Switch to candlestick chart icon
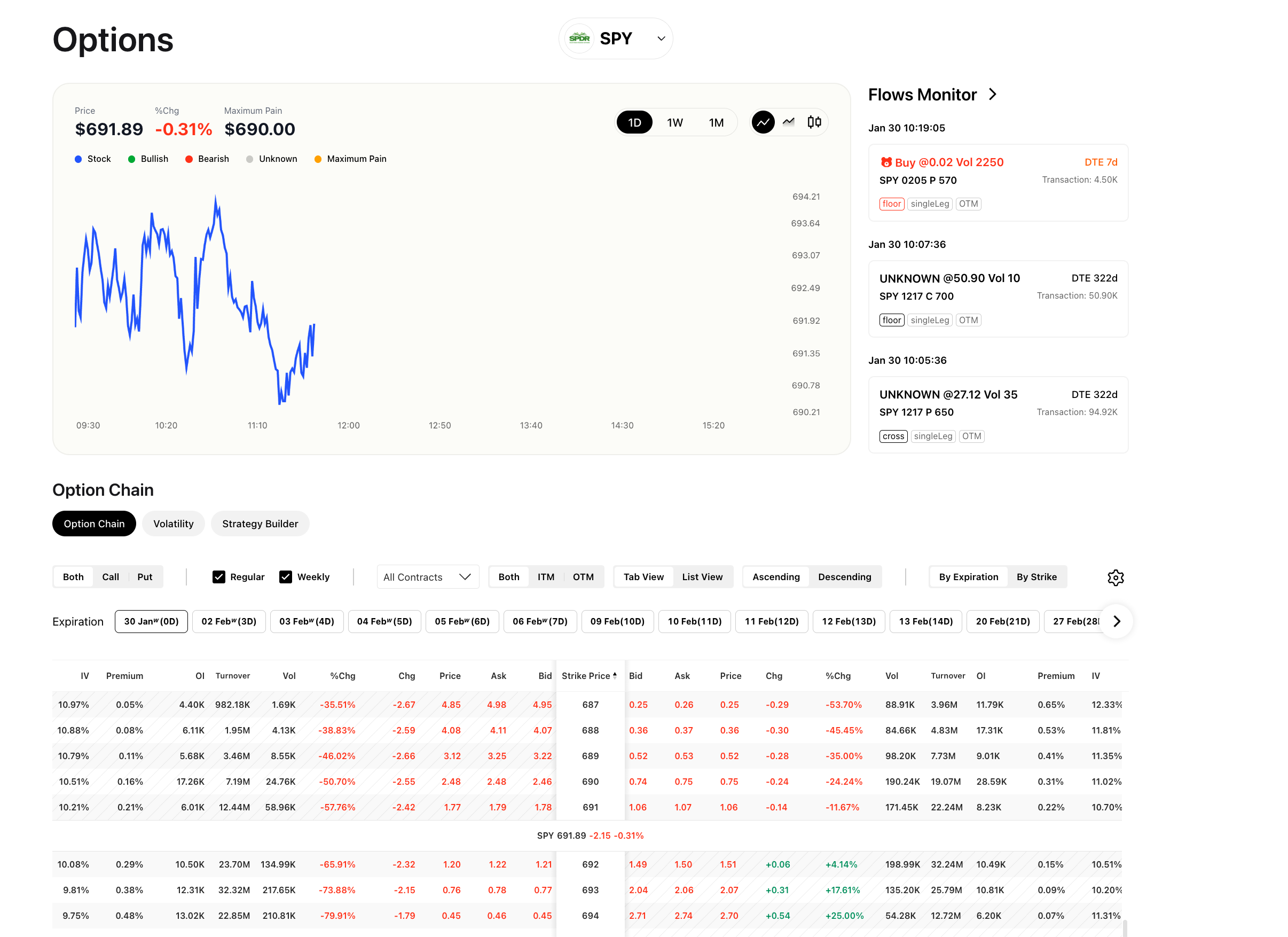 coord(814,122)
